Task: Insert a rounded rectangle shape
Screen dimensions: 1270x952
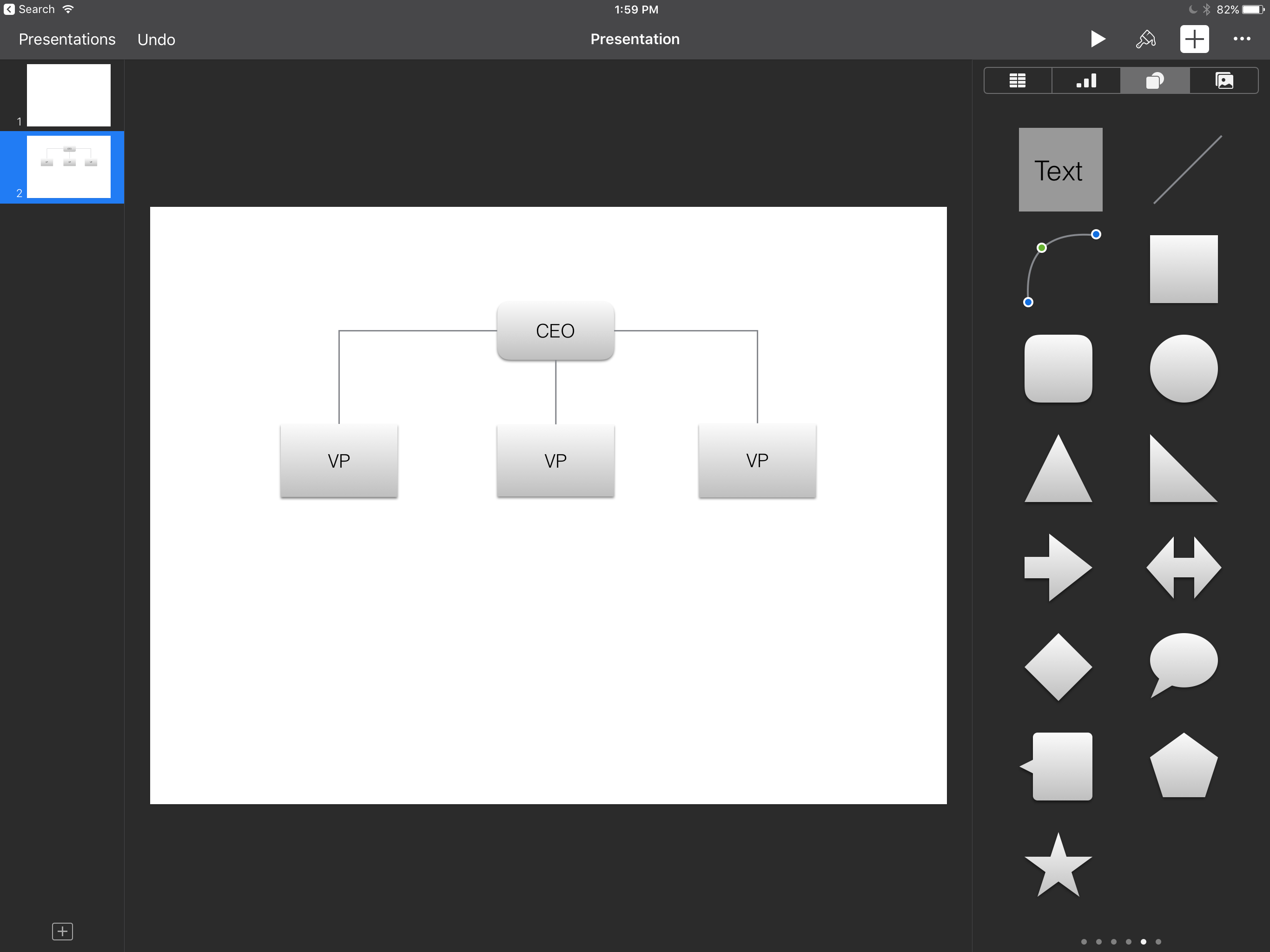Action: coord(1058,369)
